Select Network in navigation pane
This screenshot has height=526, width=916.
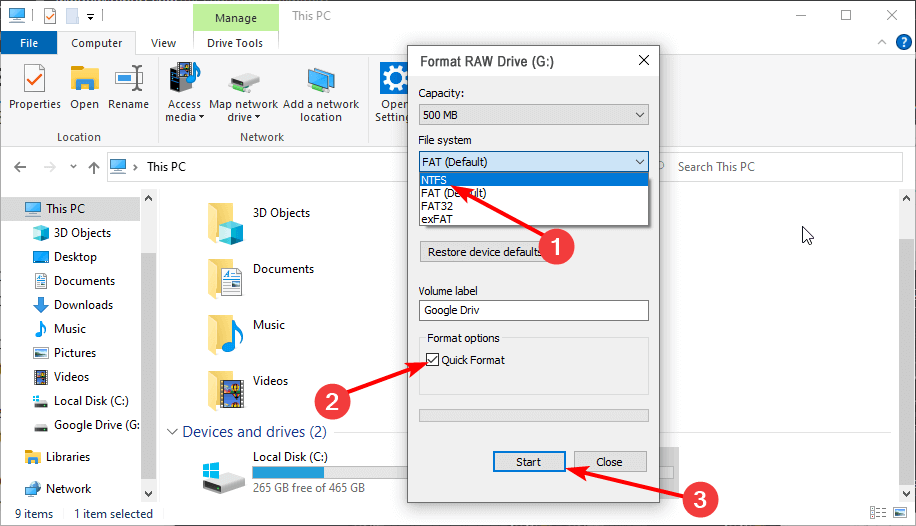[x=68, y=489]
